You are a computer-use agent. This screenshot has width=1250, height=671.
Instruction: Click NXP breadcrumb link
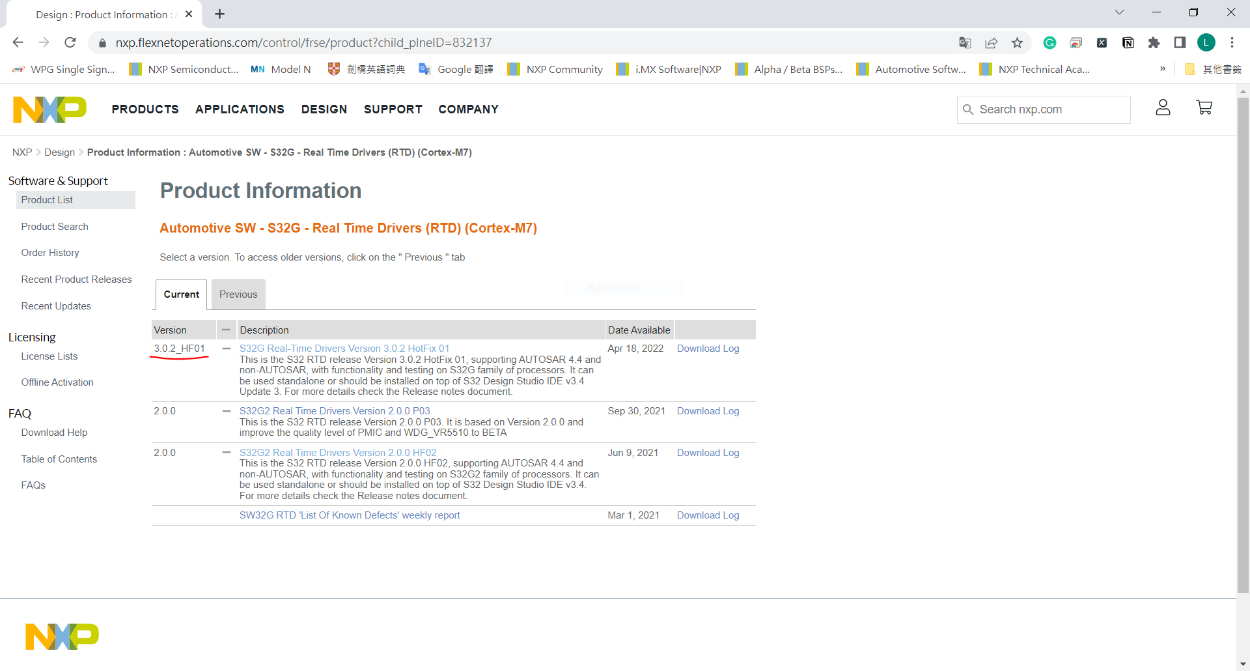click(x=22, y=152)
